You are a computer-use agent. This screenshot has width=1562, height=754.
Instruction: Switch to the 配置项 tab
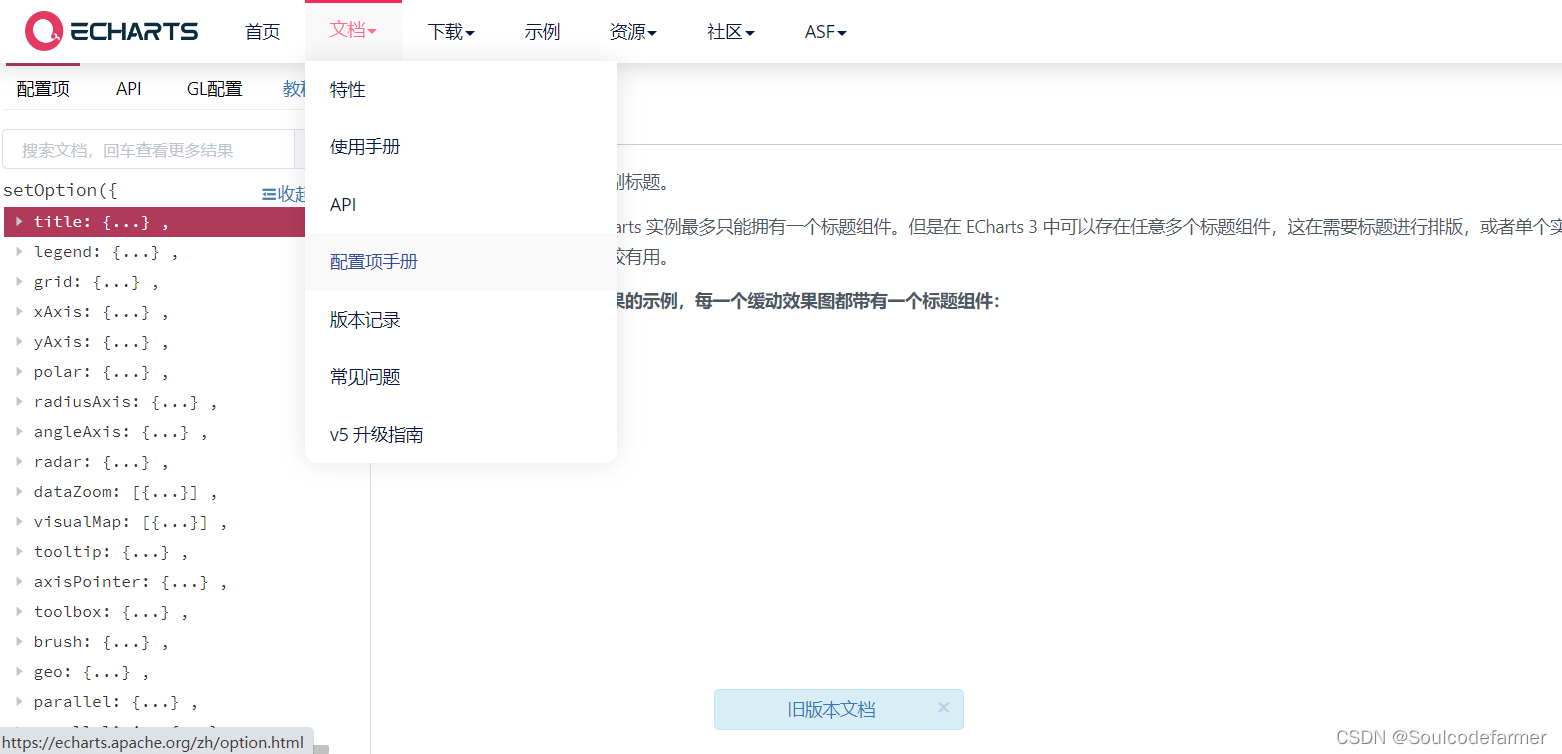pos(43,89)
